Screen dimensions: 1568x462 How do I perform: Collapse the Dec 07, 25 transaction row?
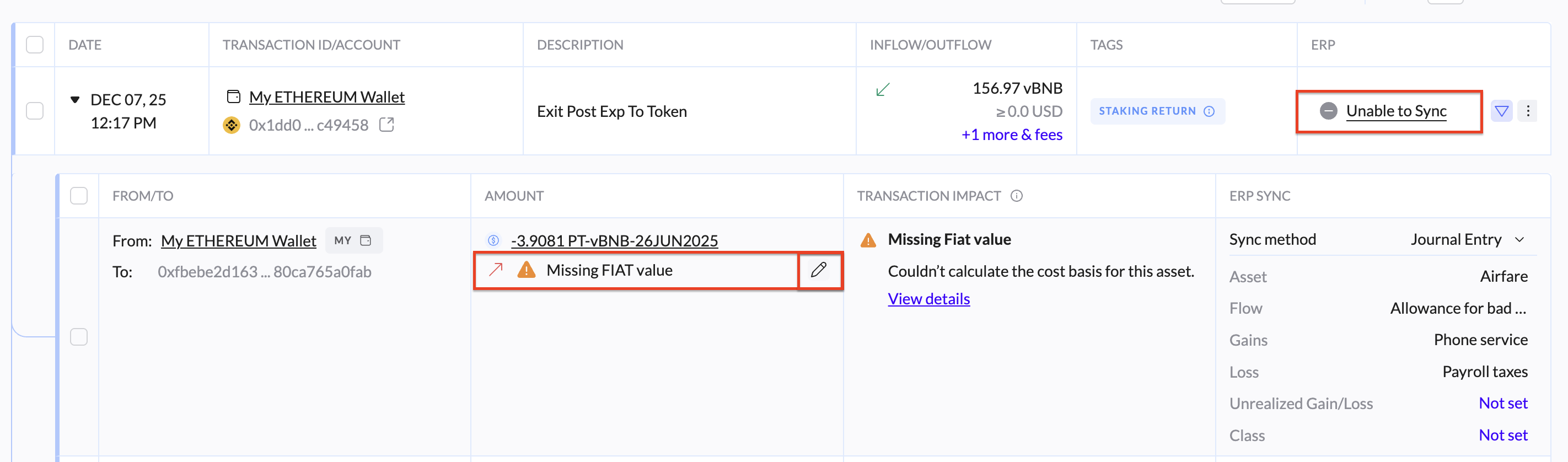pyautogui.click(x=75, y=99)
